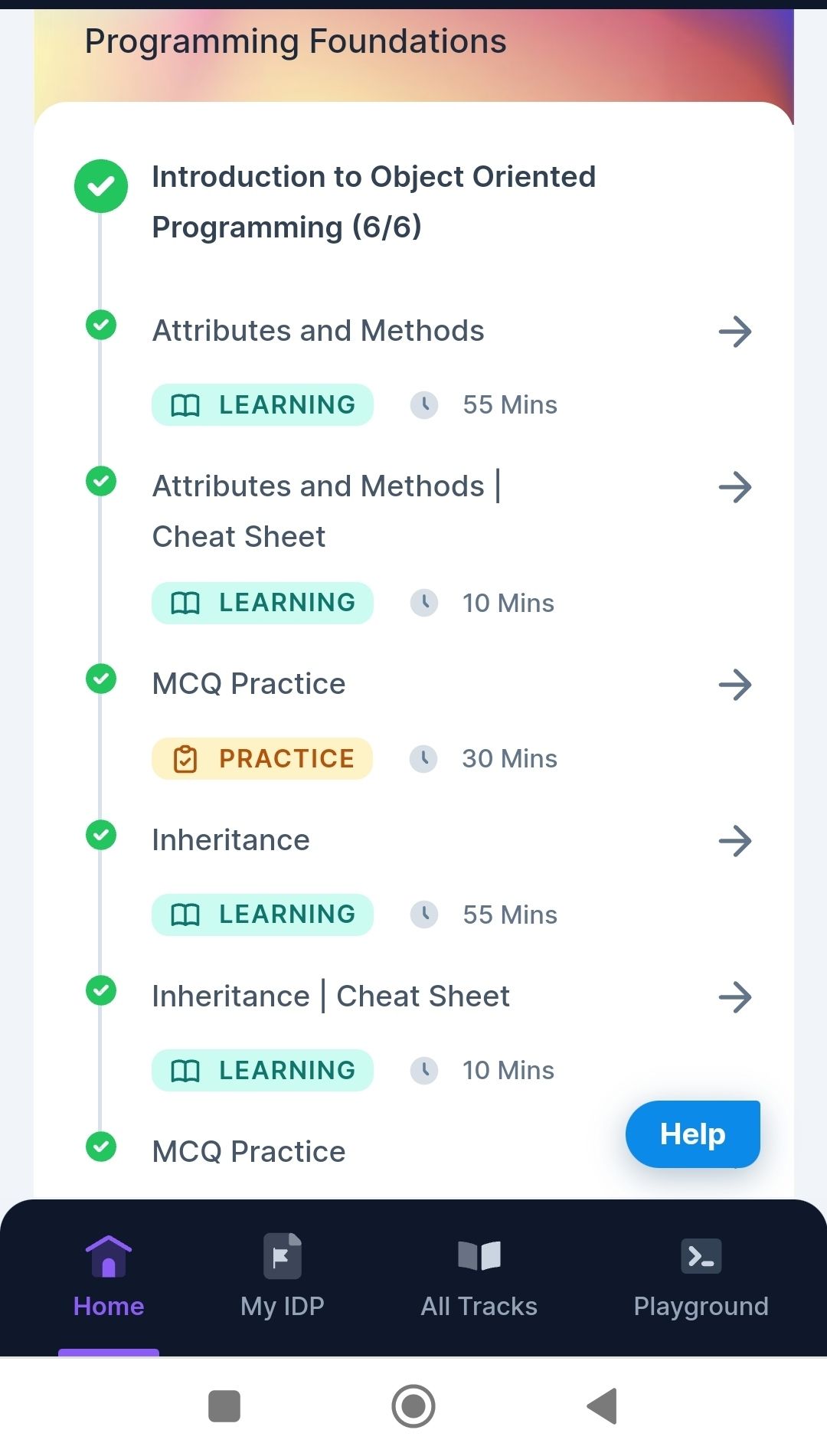Screen dimensions: 827x1456
Task: Switch to Playground tab label
Action: (701, 1307)
